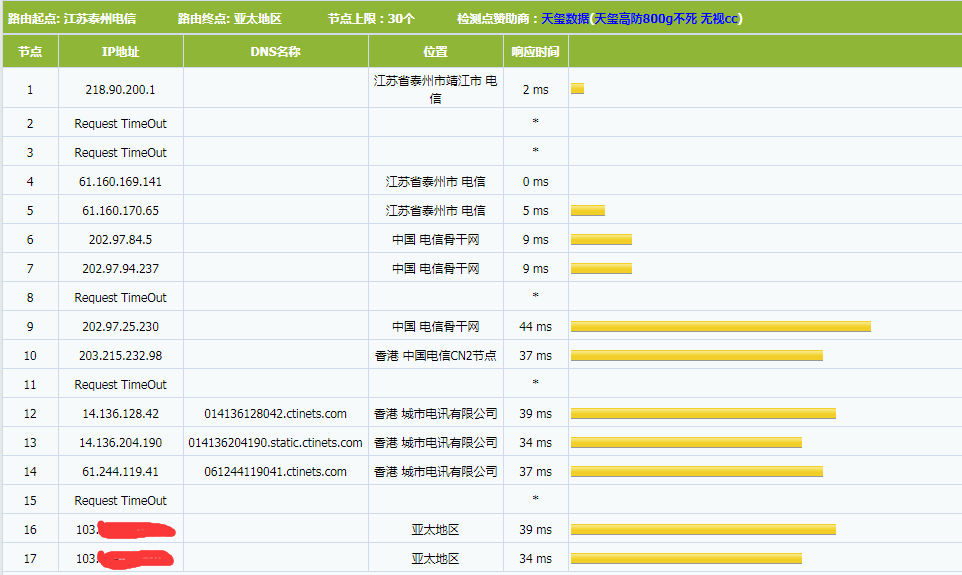Click the 天玺高防800g不死 无视cc link
Viewport: 962px width, 575px height.
667,19
